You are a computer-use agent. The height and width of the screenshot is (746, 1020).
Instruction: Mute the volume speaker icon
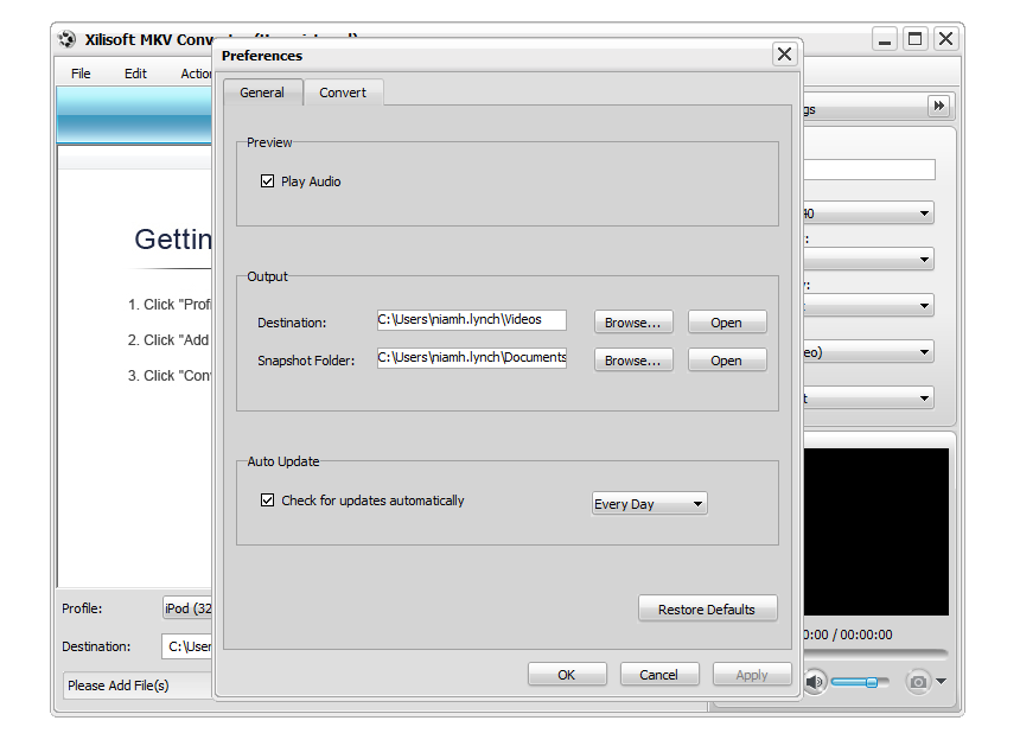pos(814,682)
